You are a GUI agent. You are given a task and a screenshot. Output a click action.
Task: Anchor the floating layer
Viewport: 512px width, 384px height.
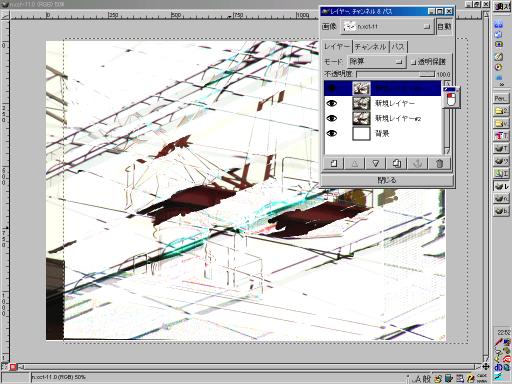click(418, 164)
